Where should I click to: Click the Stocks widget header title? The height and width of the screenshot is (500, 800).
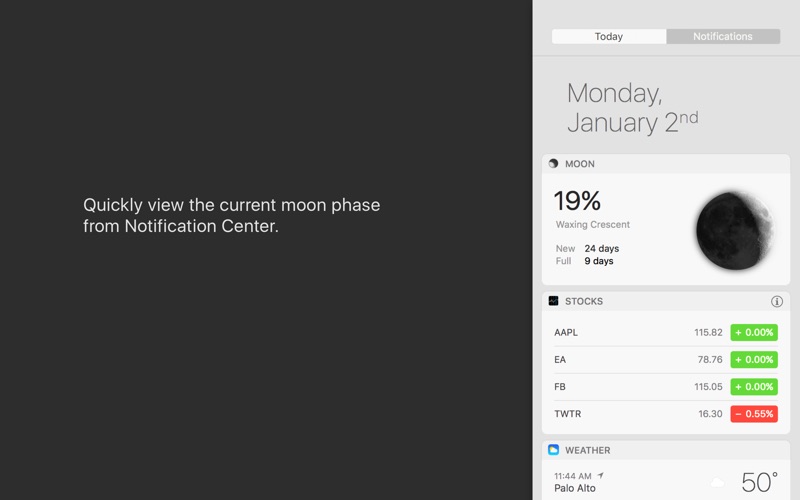tap(584, 301)
